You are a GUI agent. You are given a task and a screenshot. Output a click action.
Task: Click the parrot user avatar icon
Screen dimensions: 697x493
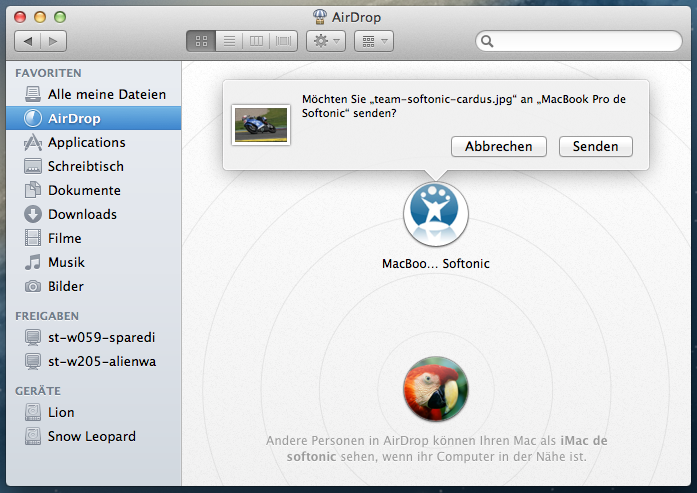[x=435, y=389]
